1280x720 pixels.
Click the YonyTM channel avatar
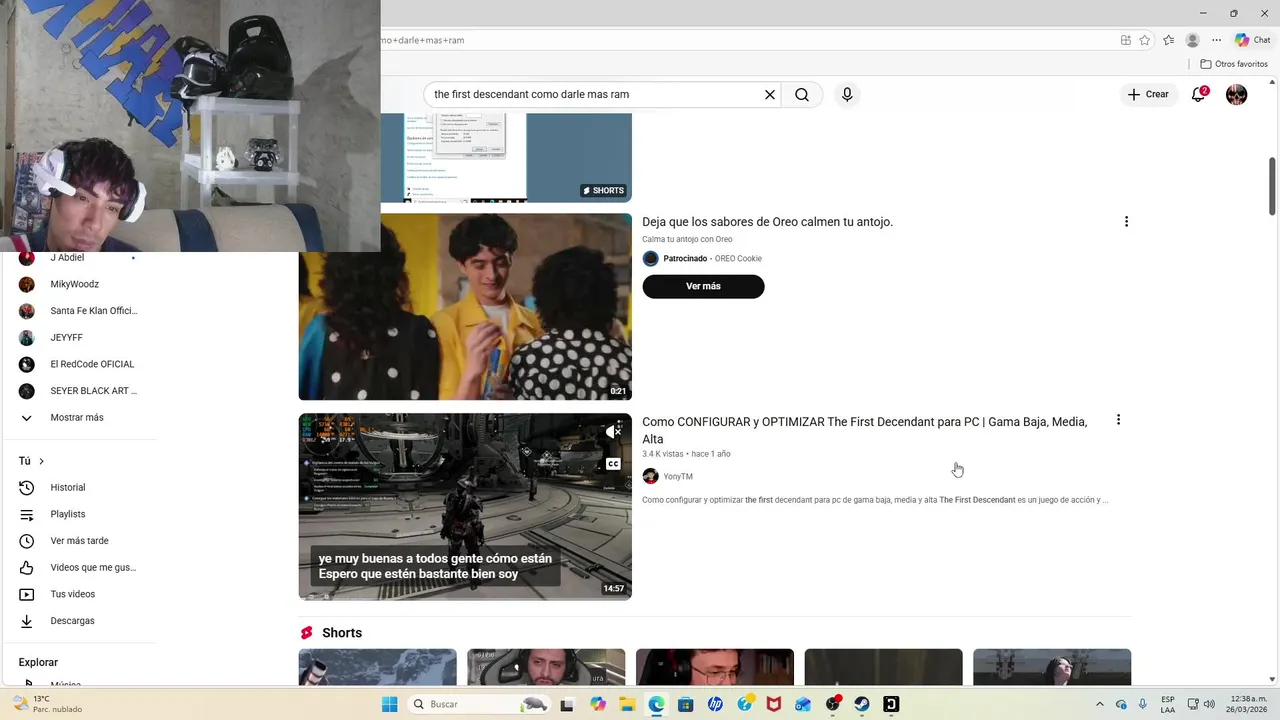coord(650,476)
